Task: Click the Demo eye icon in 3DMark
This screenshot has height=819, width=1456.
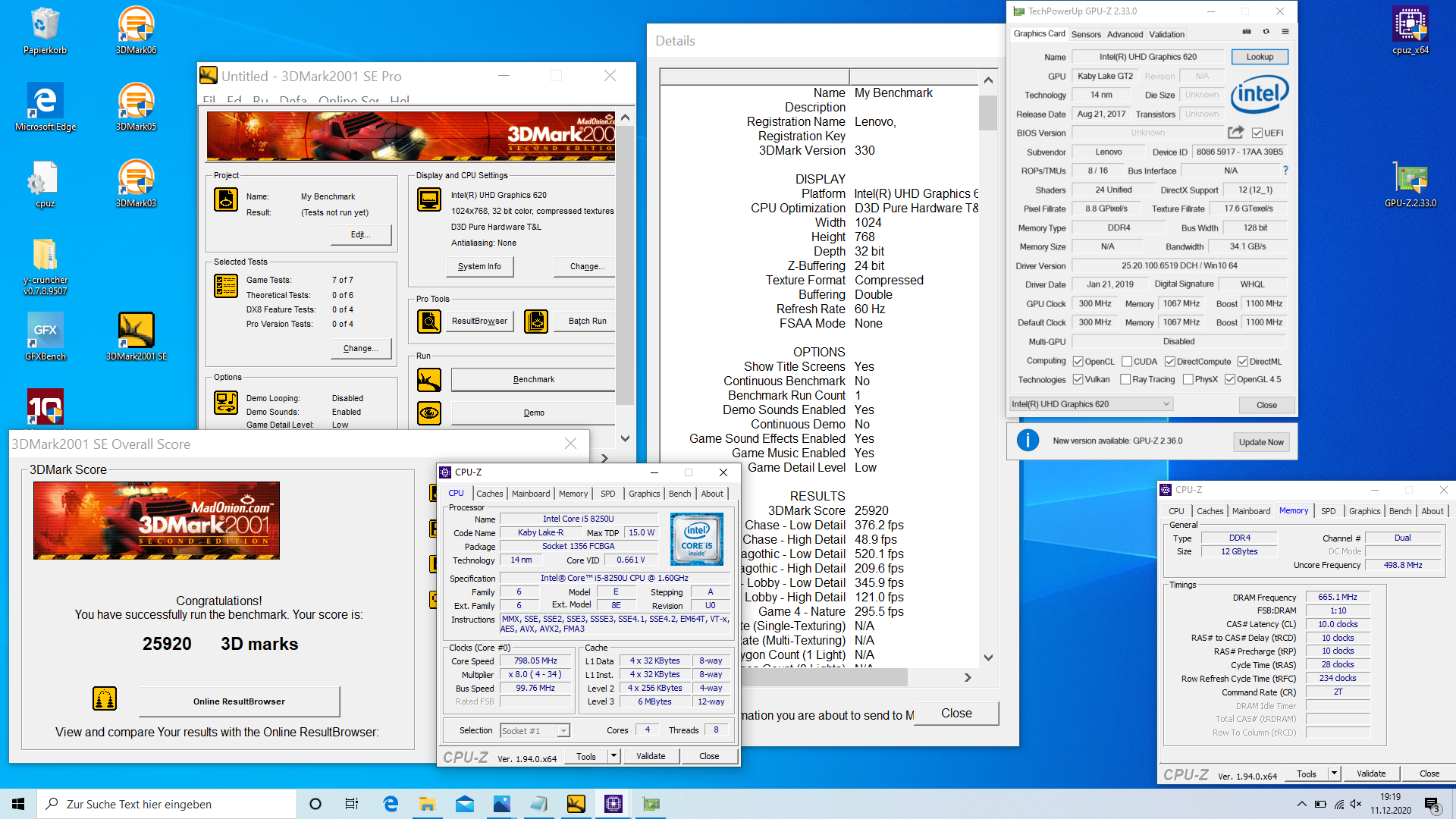Action: [429, 413]
